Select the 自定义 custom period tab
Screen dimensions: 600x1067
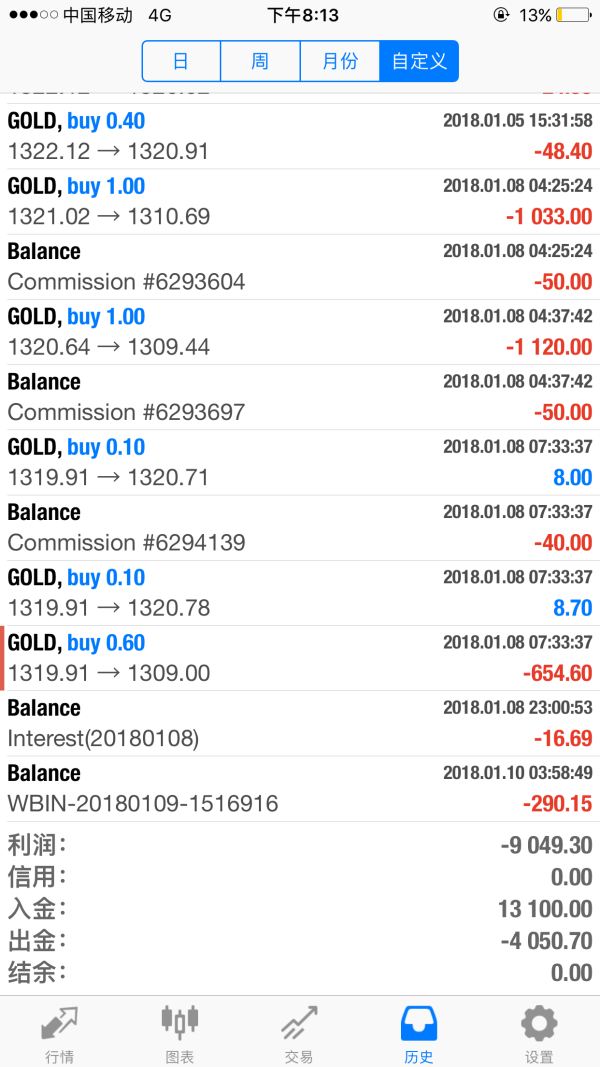[x=419, y=61]
